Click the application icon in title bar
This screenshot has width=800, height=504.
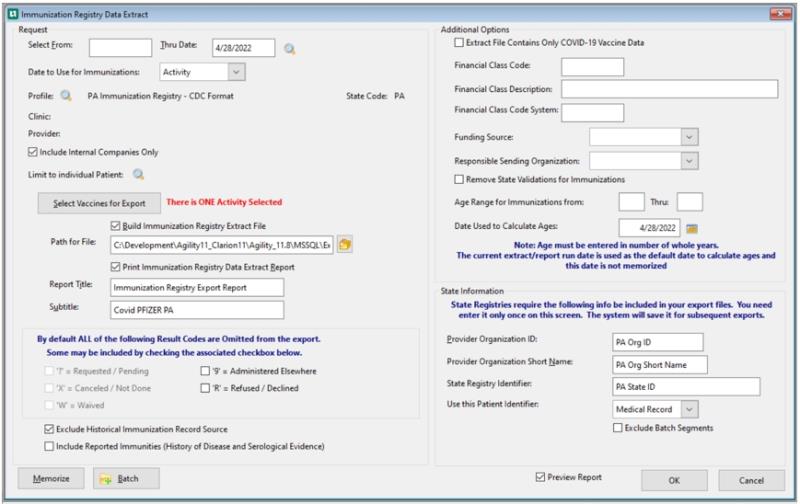click(x=13, y=14)
